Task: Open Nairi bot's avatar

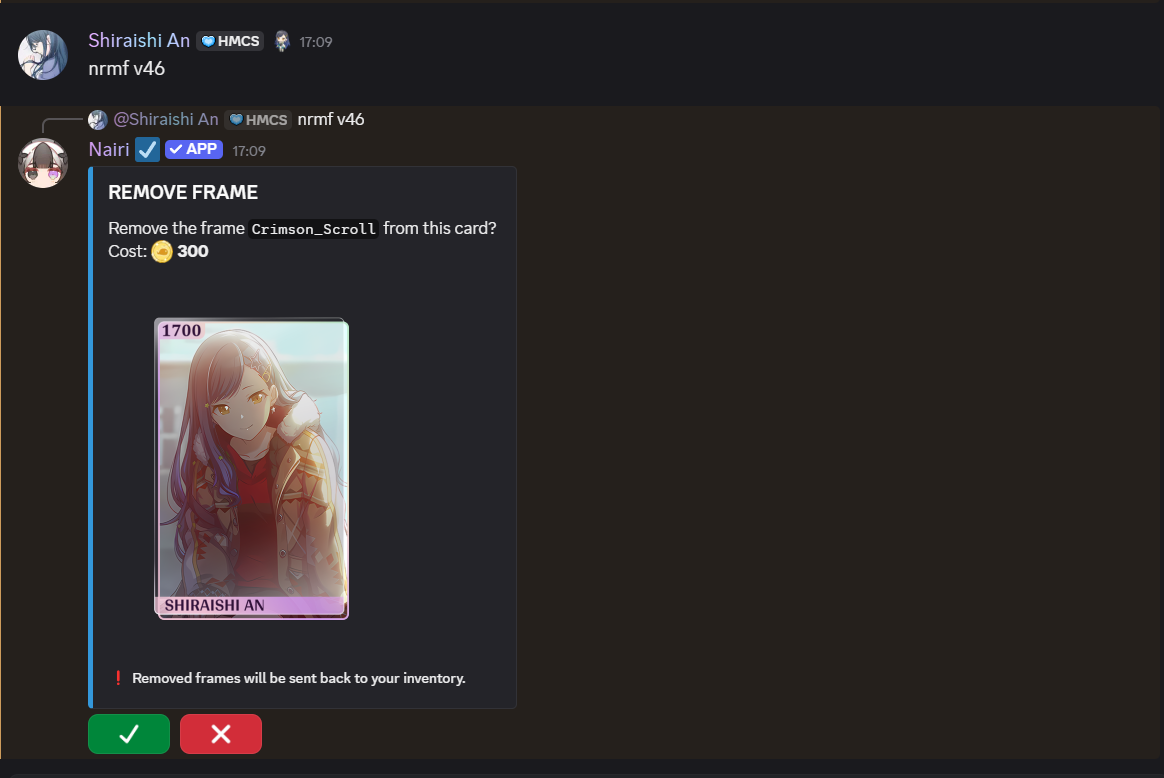Action: pyautogui.click(x=43, y=163)
